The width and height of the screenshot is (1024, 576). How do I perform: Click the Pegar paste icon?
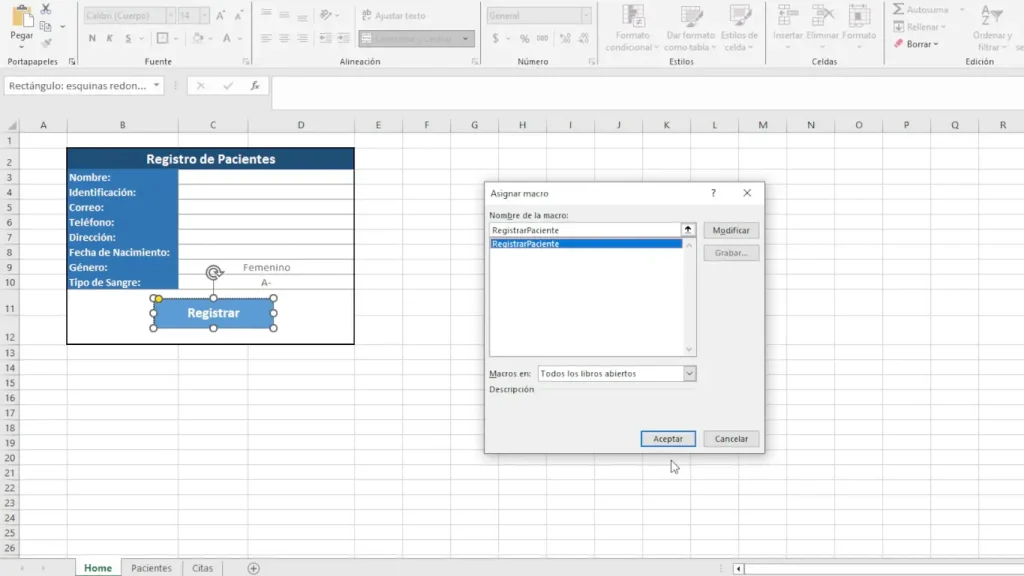(22, 17)
